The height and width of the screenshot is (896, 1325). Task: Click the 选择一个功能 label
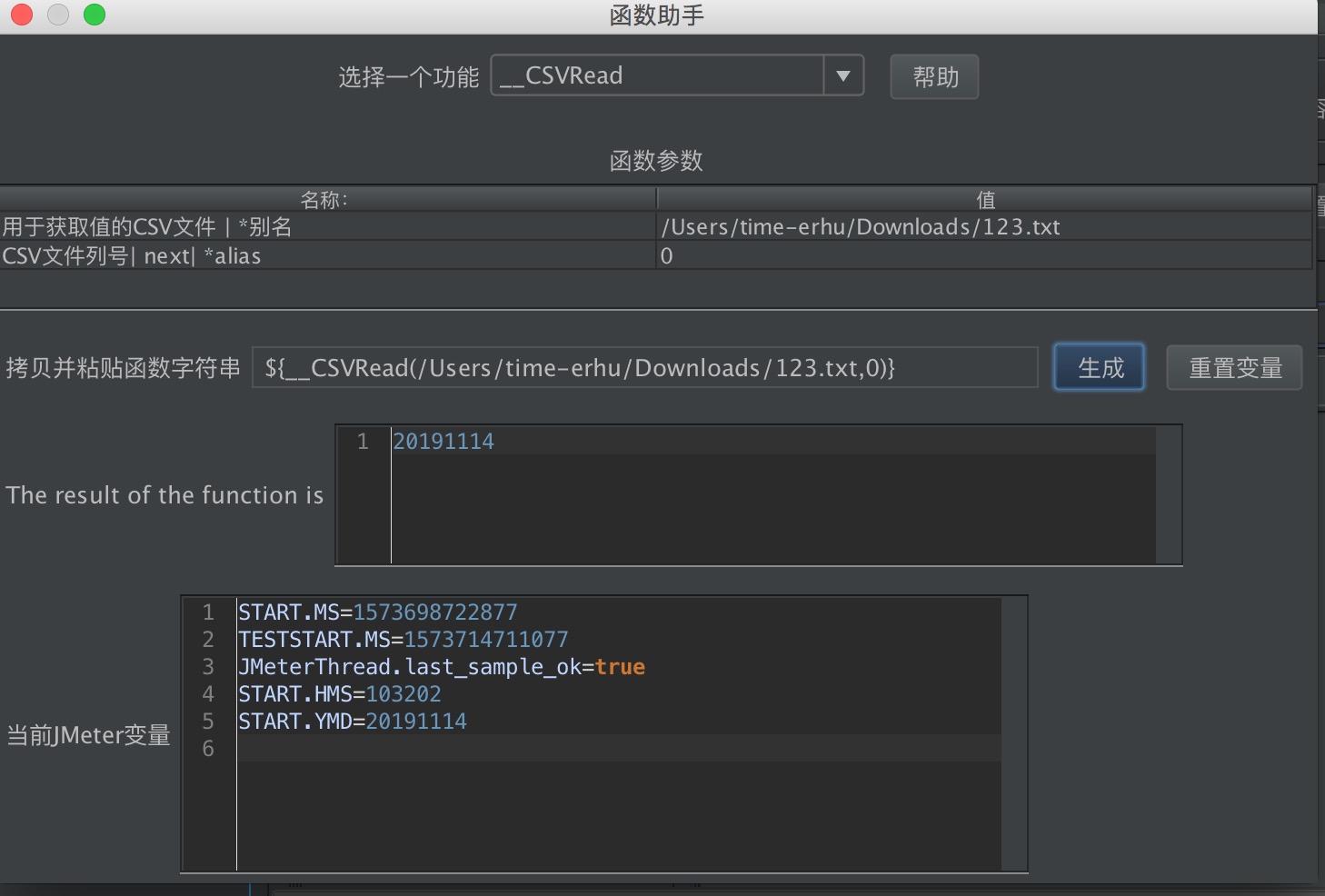click(408, 77)
